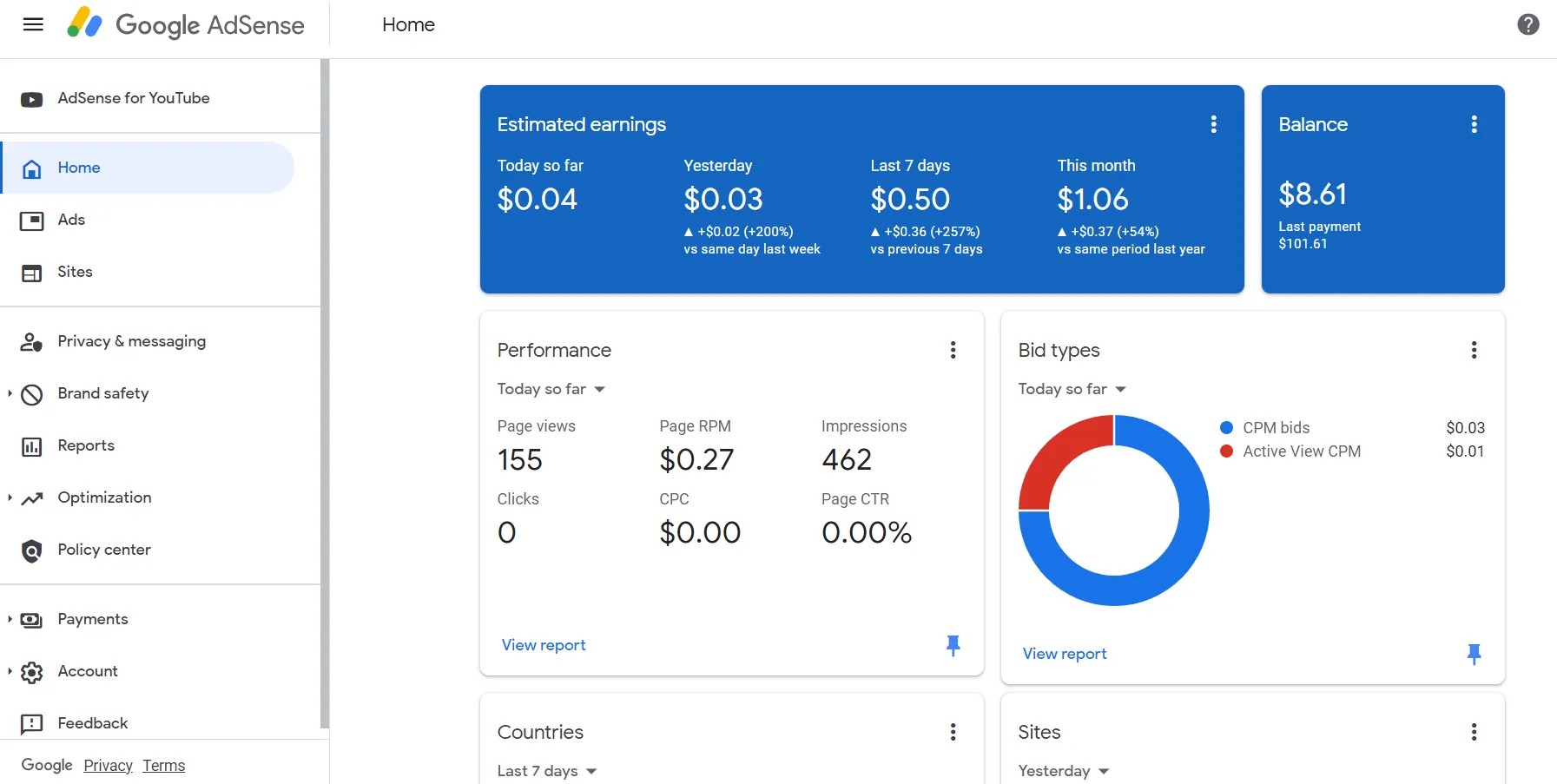
Task: Open Estimated earnings card options menu
Action: pos(1213,124)
